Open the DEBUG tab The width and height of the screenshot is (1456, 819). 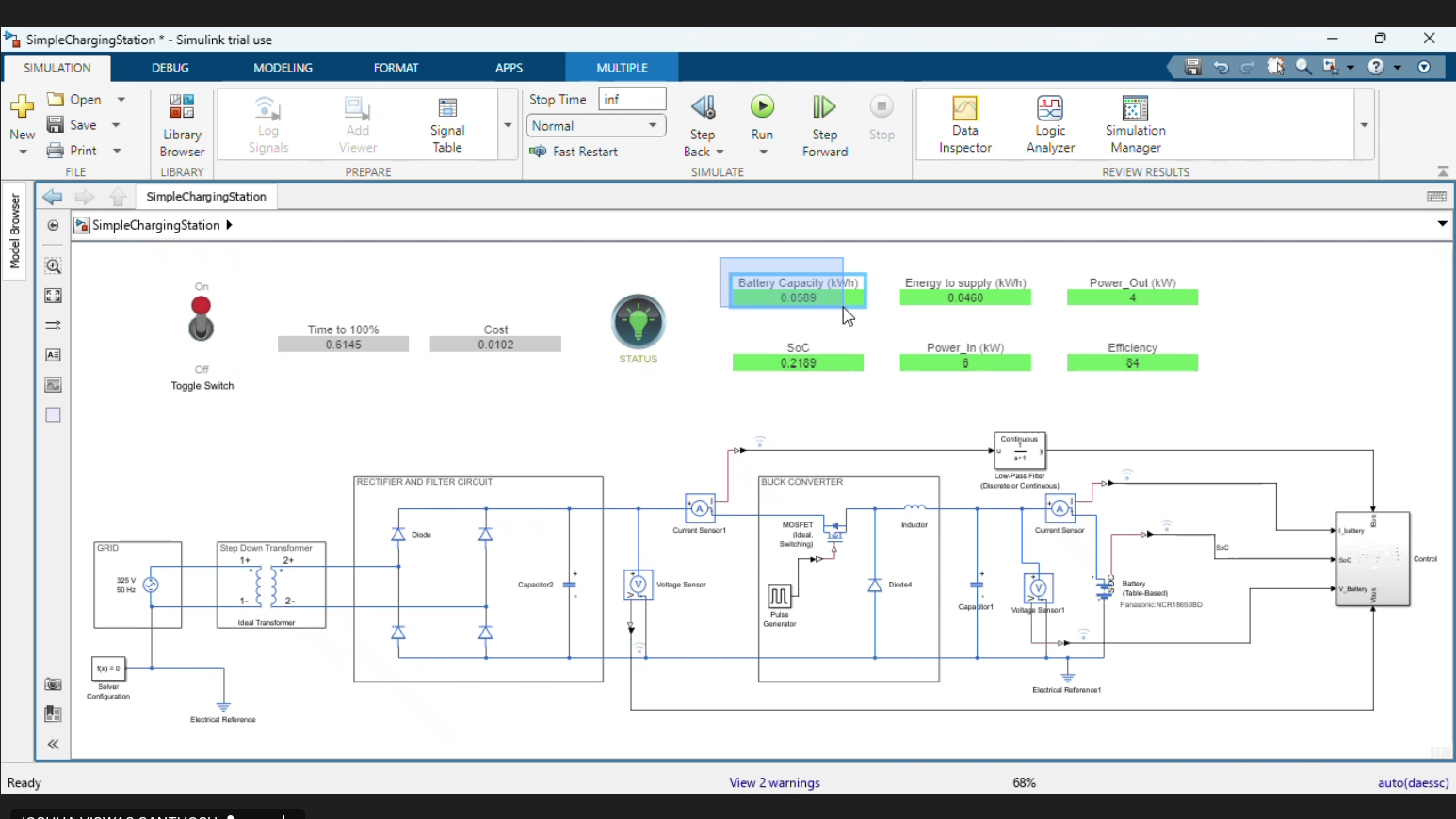click(170, 68)
